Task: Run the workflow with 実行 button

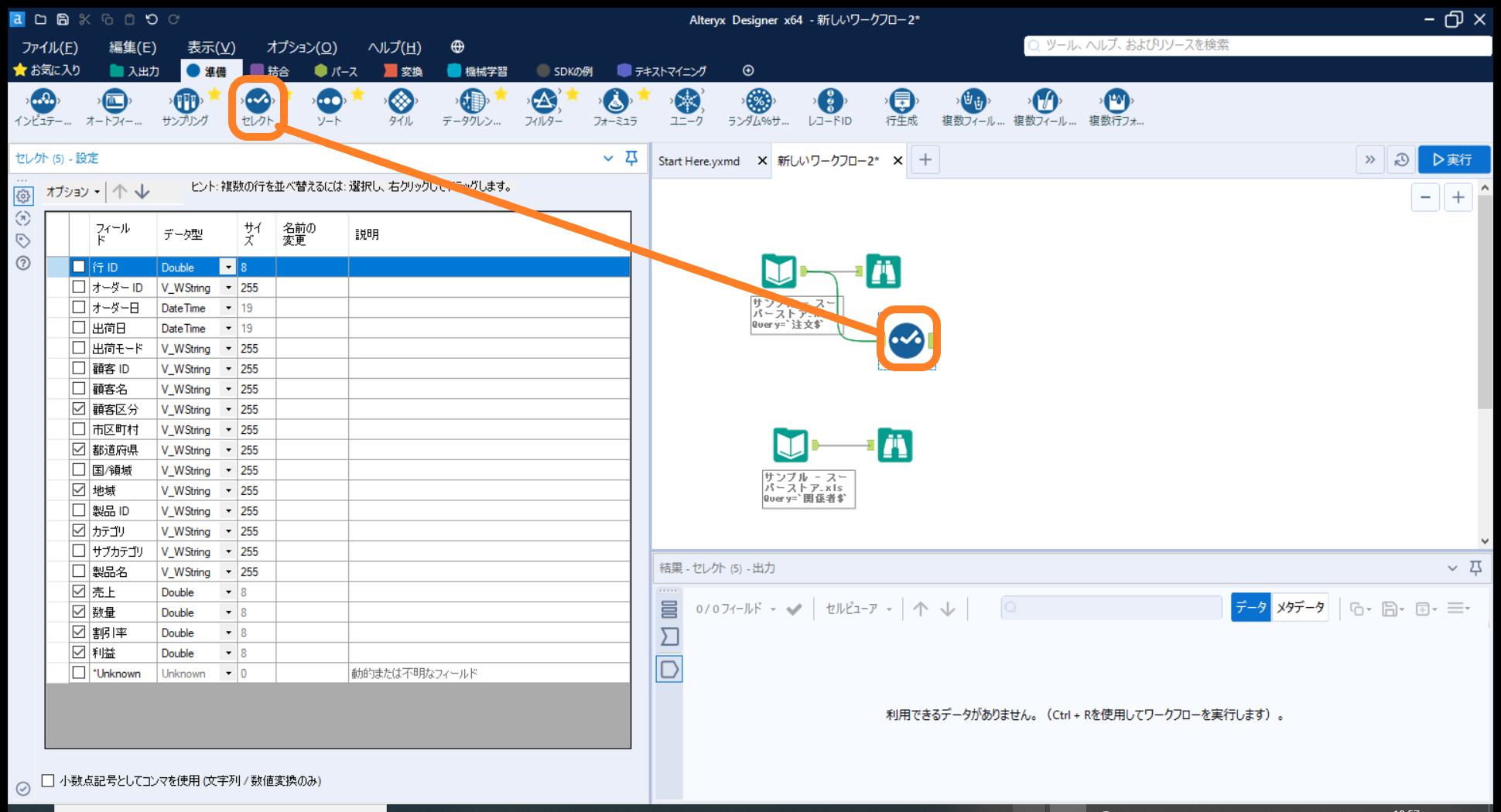Action: (1454, 159)
